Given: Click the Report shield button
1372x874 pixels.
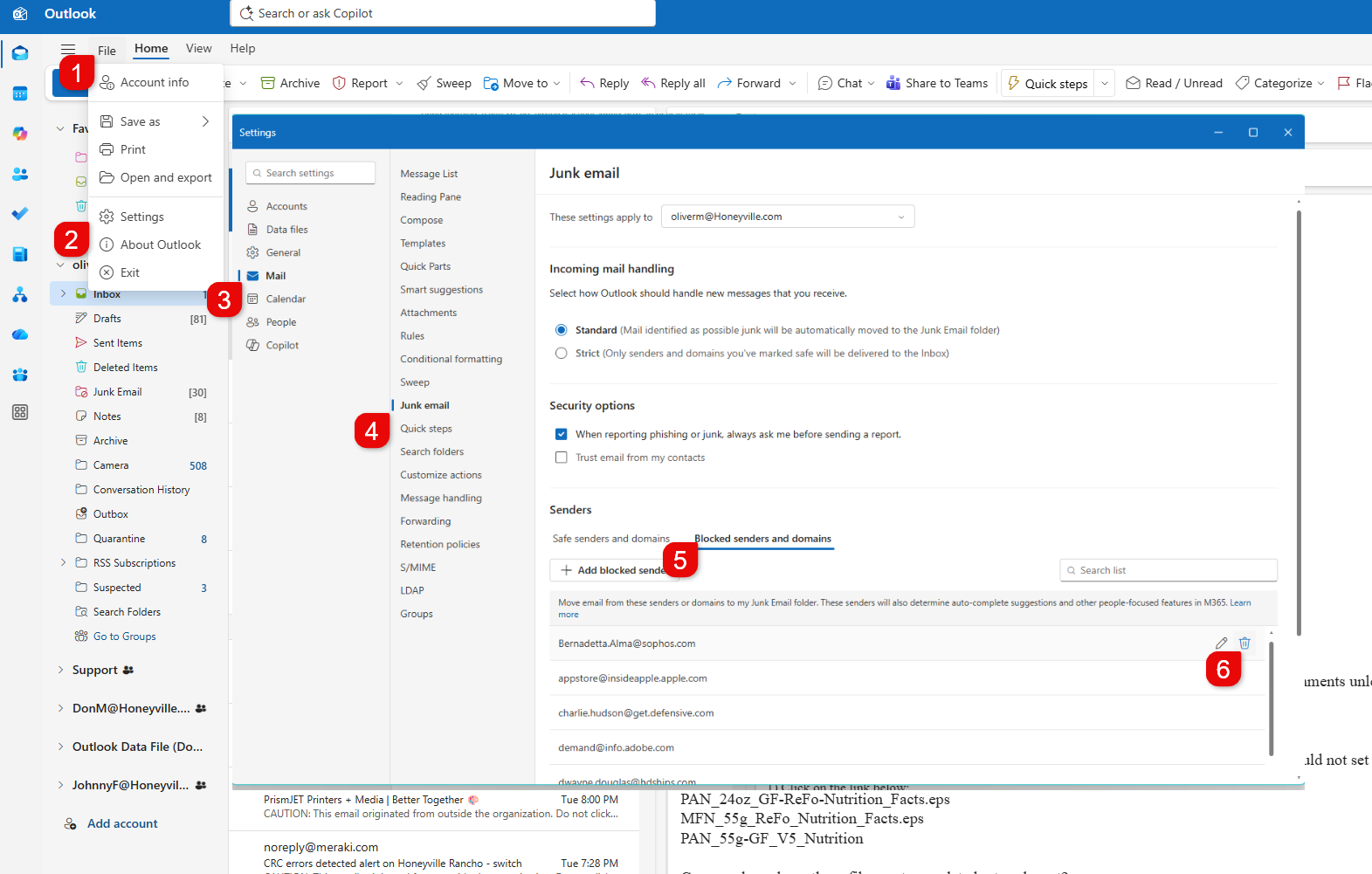Looking at the screenshot, I should pos(360,83).
